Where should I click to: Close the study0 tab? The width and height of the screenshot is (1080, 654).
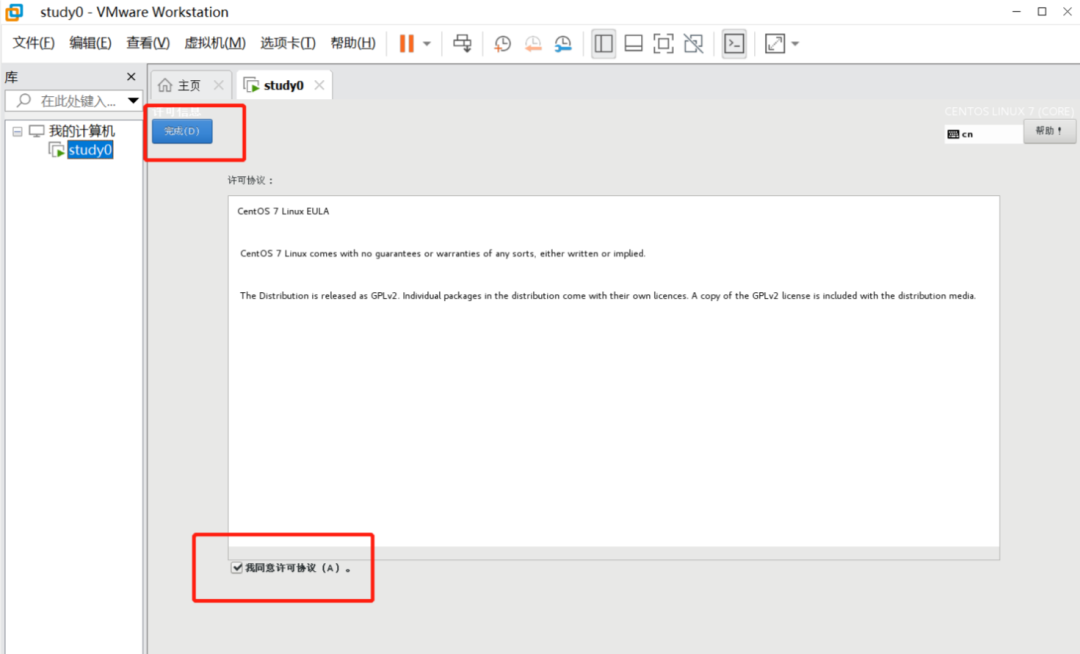click(319, 85)
